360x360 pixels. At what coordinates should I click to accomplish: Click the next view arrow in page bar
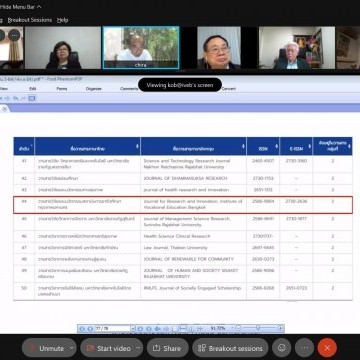[166, 329]
